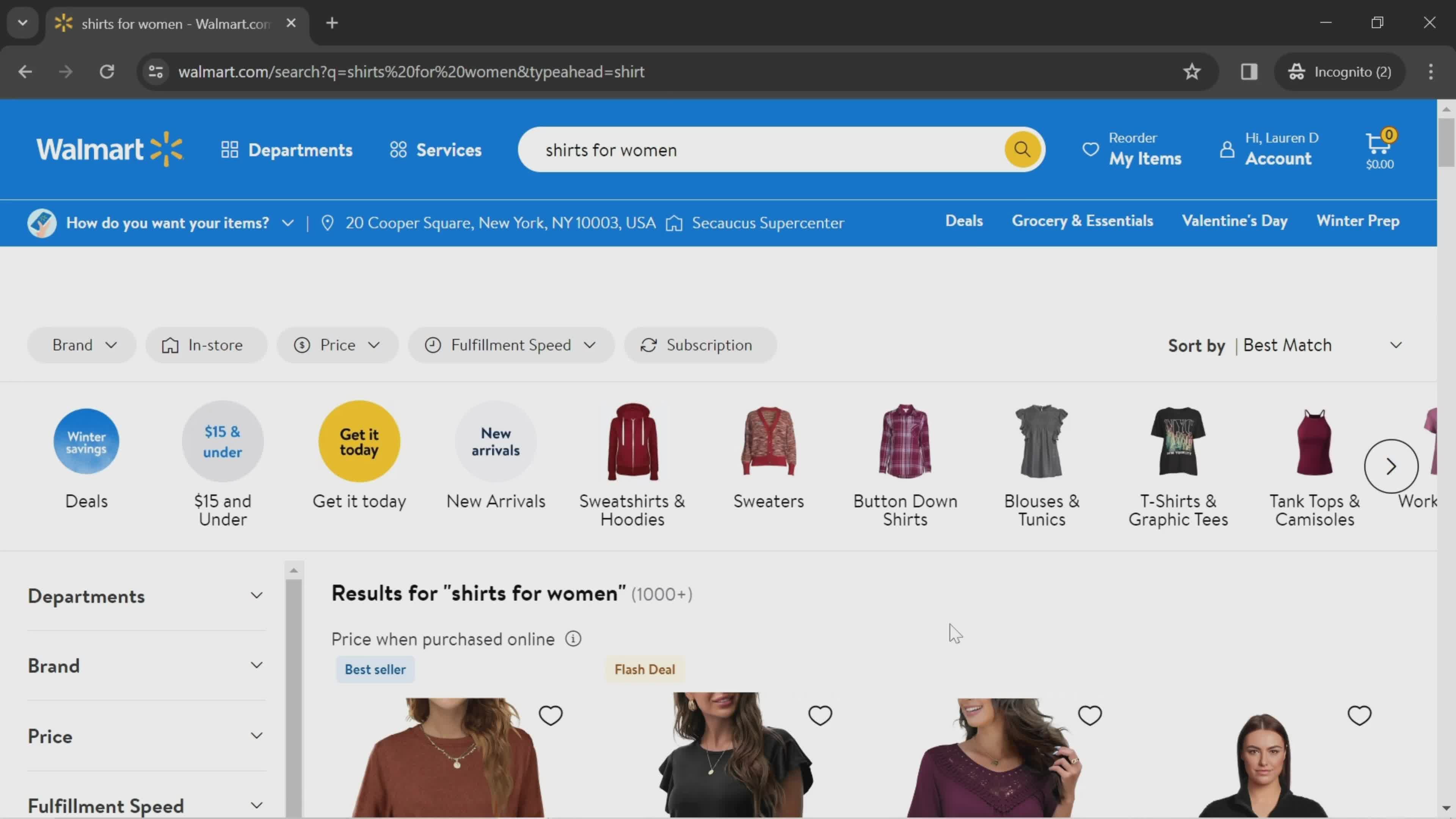
Task: Favorite the purple lace top heart
Action: click(x=1090, y=715)
